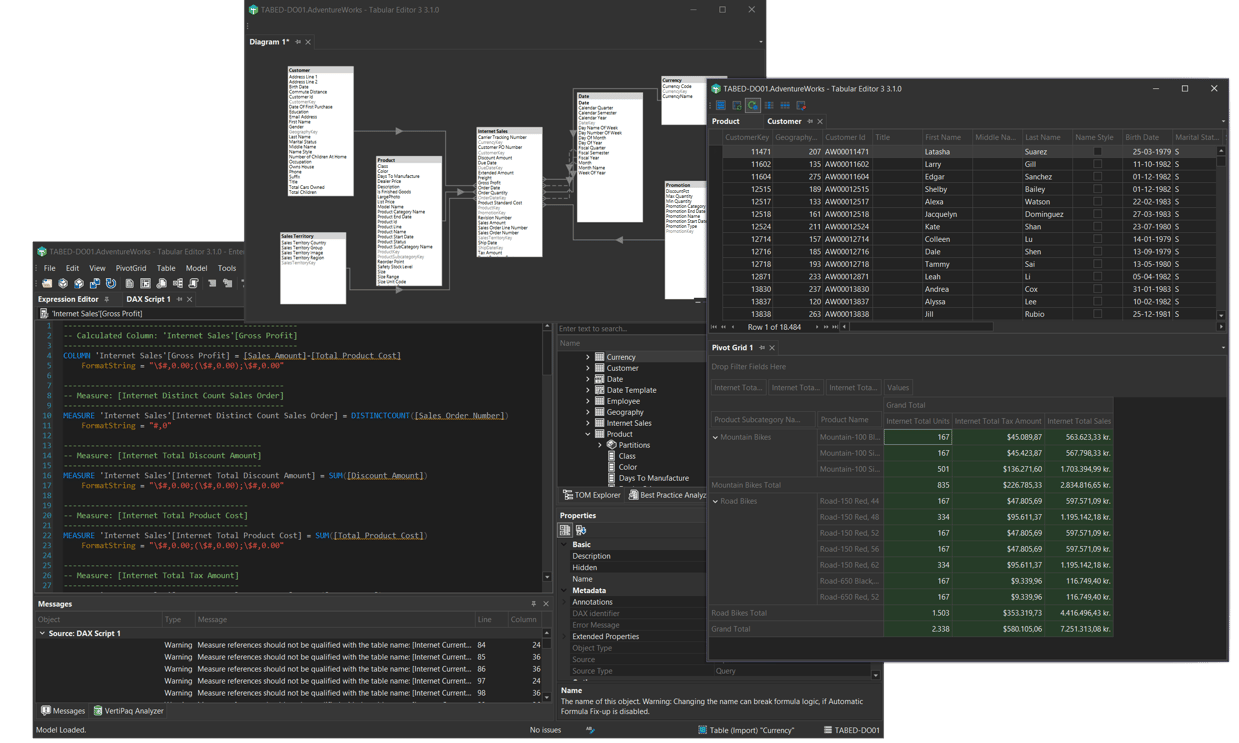Toggle the pin on the Expression Editor tab
Viewport: 1239px width, 743px height.
[x=106, y=299]
